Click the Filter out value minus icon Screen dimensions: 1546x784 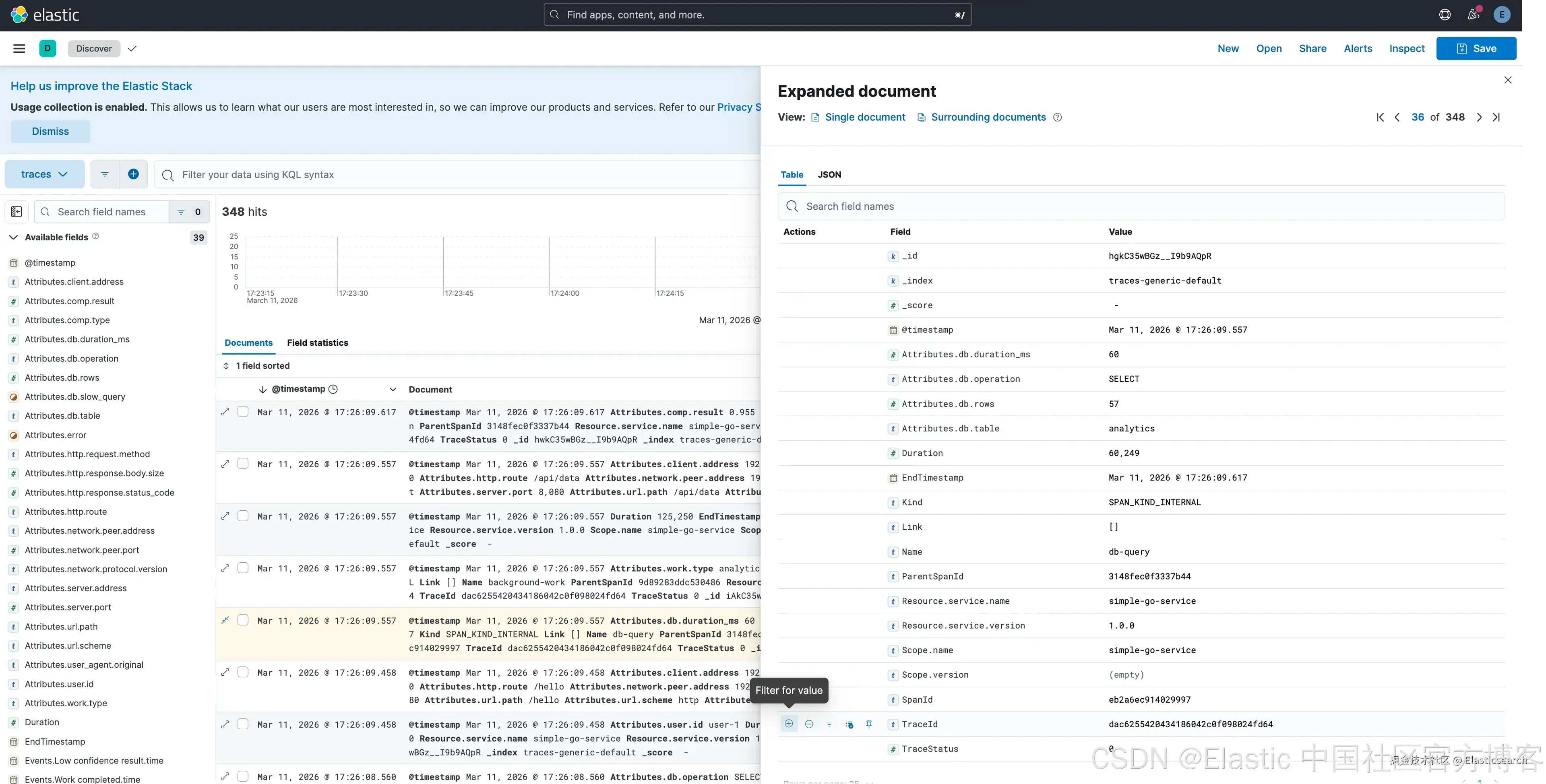(x=809, y=724)
